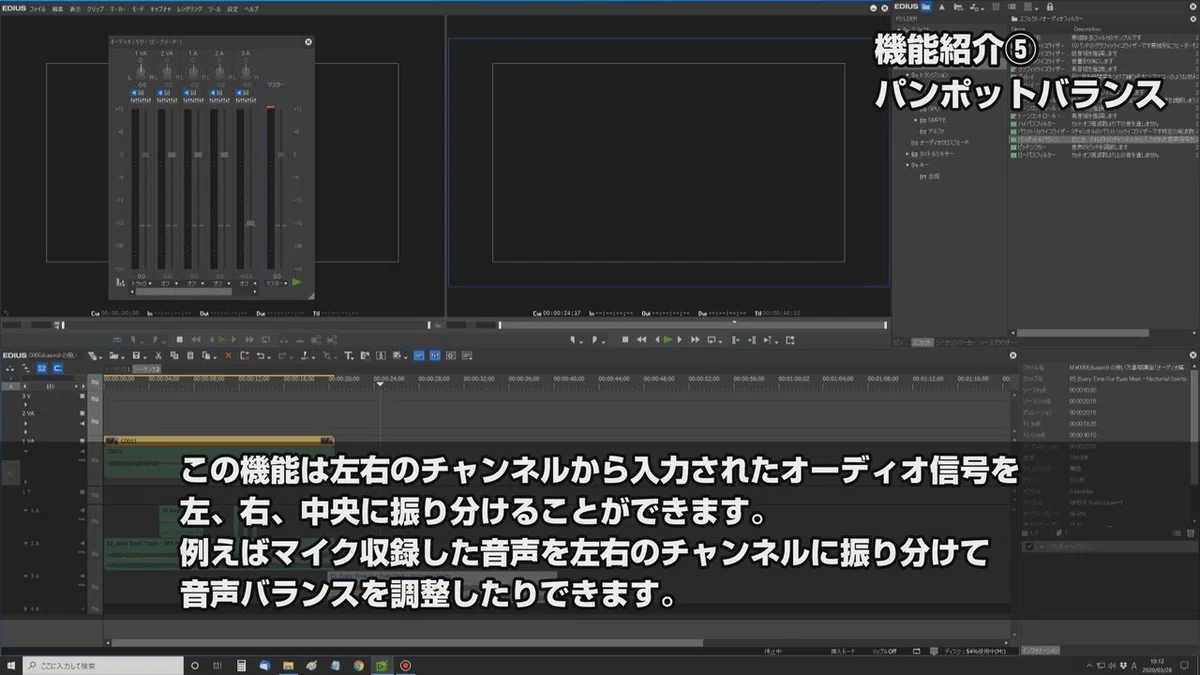
Task: Click the open project icon
Action: click(112, 355)
